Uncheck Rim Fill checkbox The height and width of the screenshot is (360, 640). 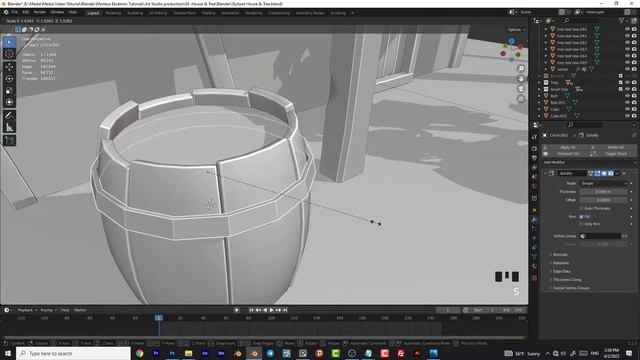click(x=581, y=217)
